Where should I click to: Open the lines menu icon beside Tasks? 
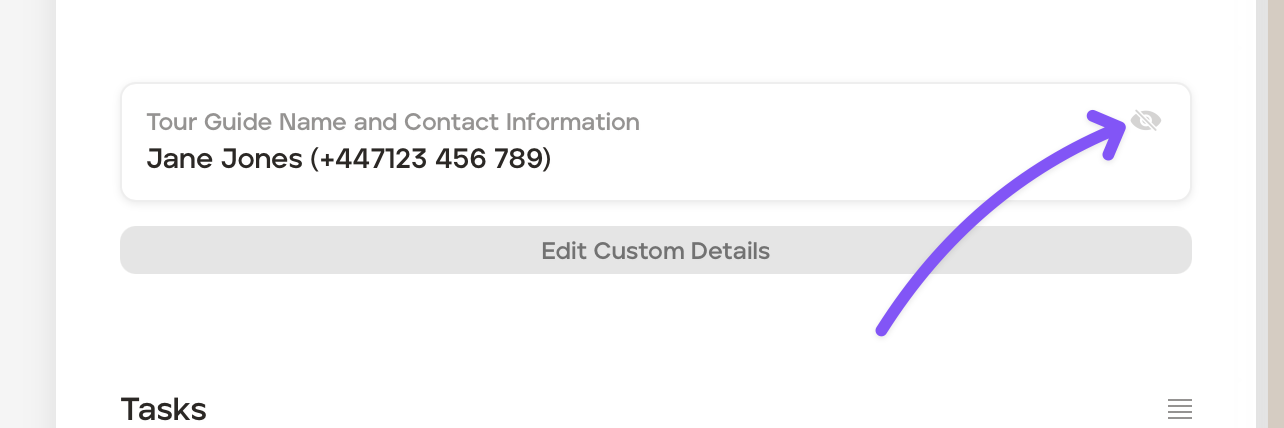coord(1180,409)
